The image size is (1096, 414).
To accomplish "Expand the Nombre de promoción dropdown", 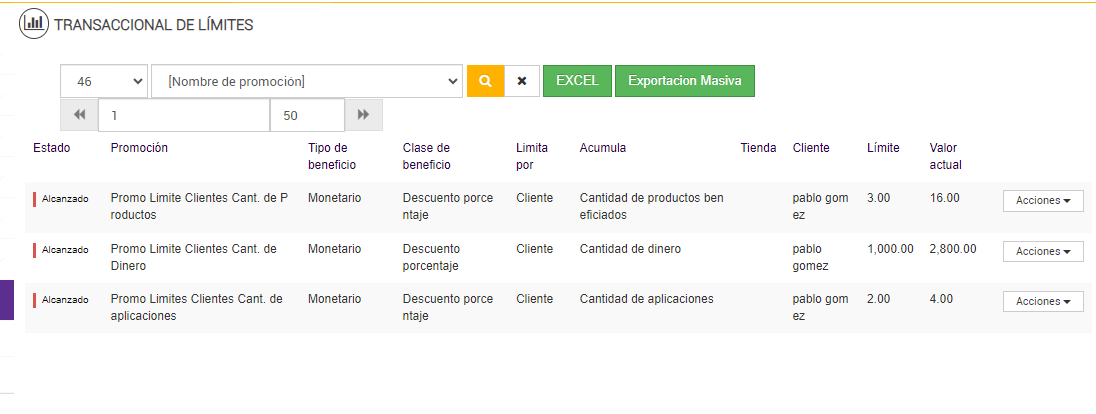I will 306,81.
